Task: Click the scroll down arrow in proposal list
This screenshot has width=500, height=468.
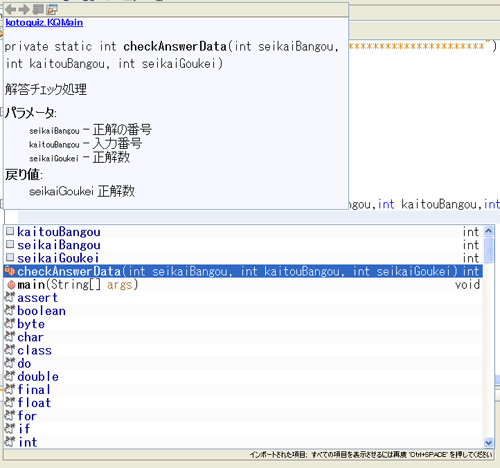Action: [x=489, y=443]
